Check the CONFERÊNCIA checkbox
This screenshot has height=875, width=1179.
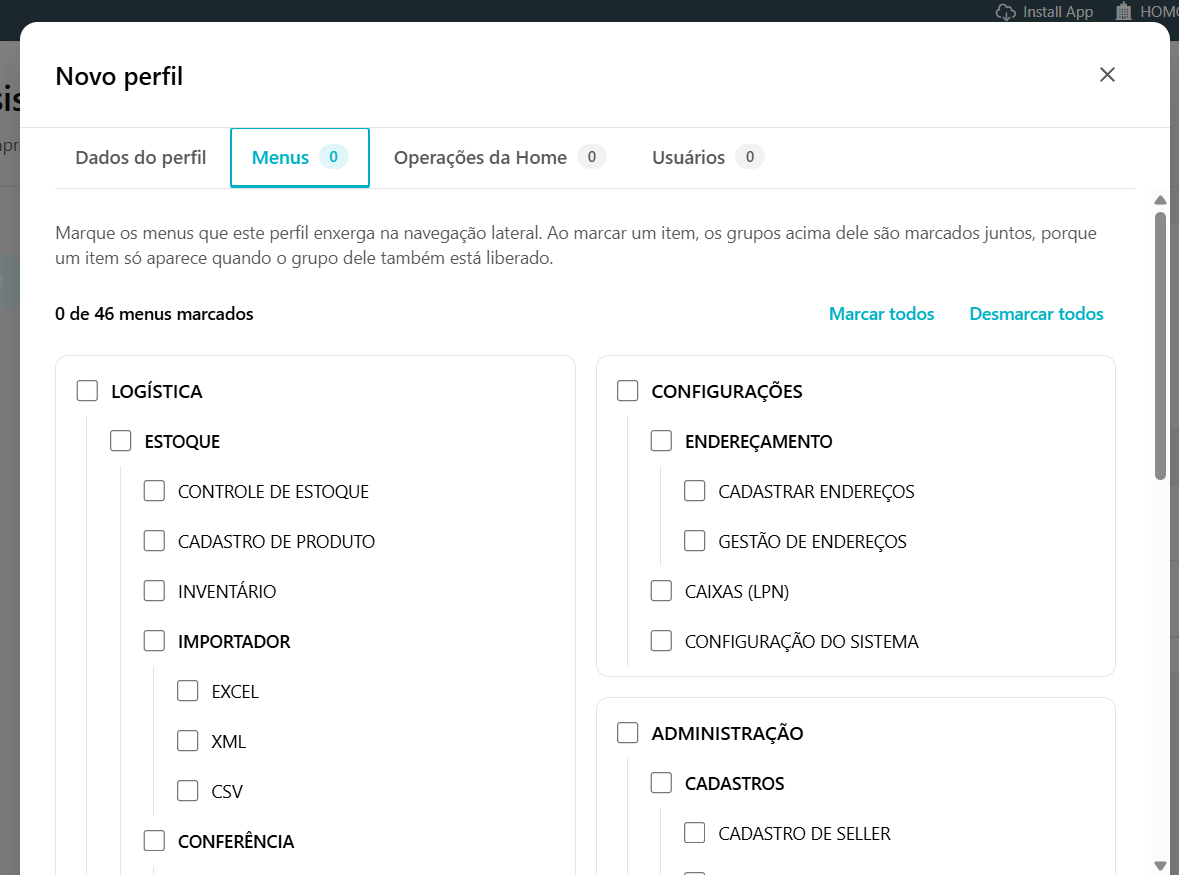click(x=154, y=840)
